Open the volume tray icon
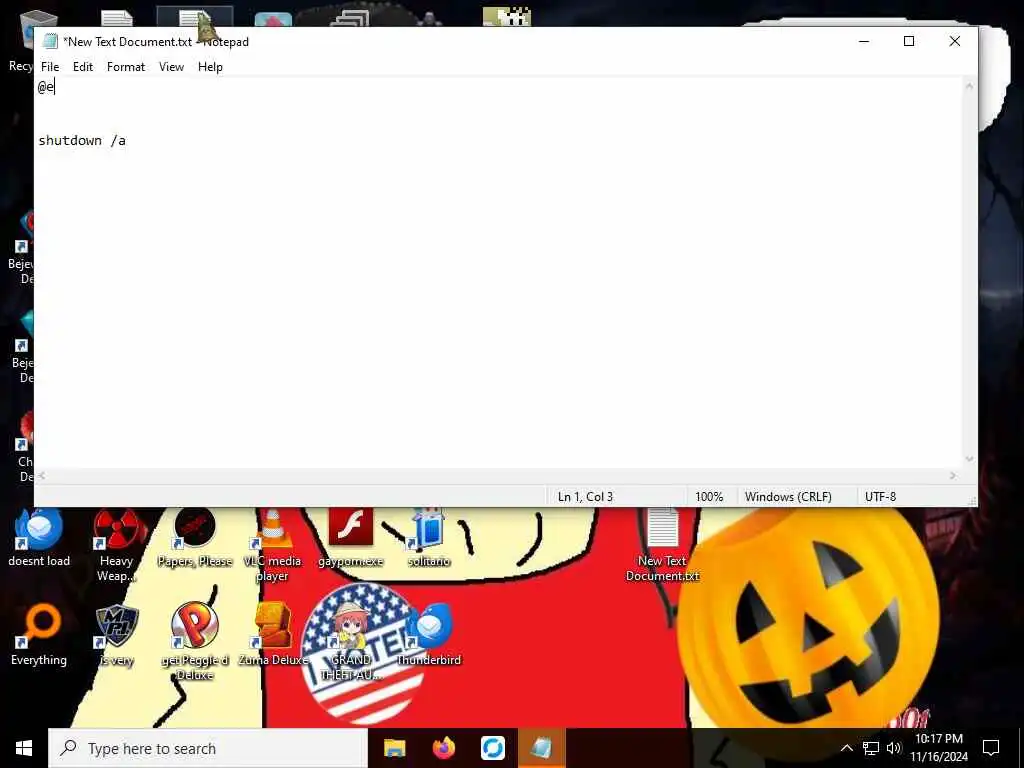1024x768 pixels. [893, 748]
